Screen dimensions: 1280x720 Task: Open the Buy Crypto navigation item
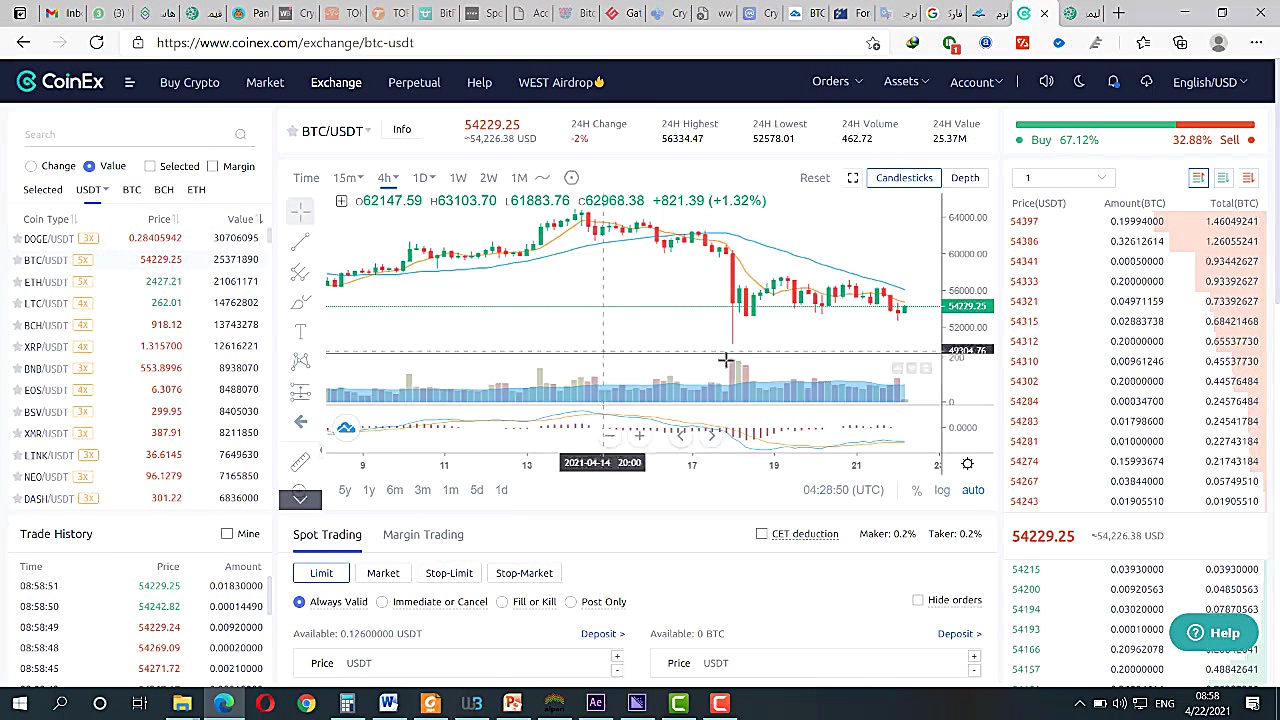(x=189, y=82)
